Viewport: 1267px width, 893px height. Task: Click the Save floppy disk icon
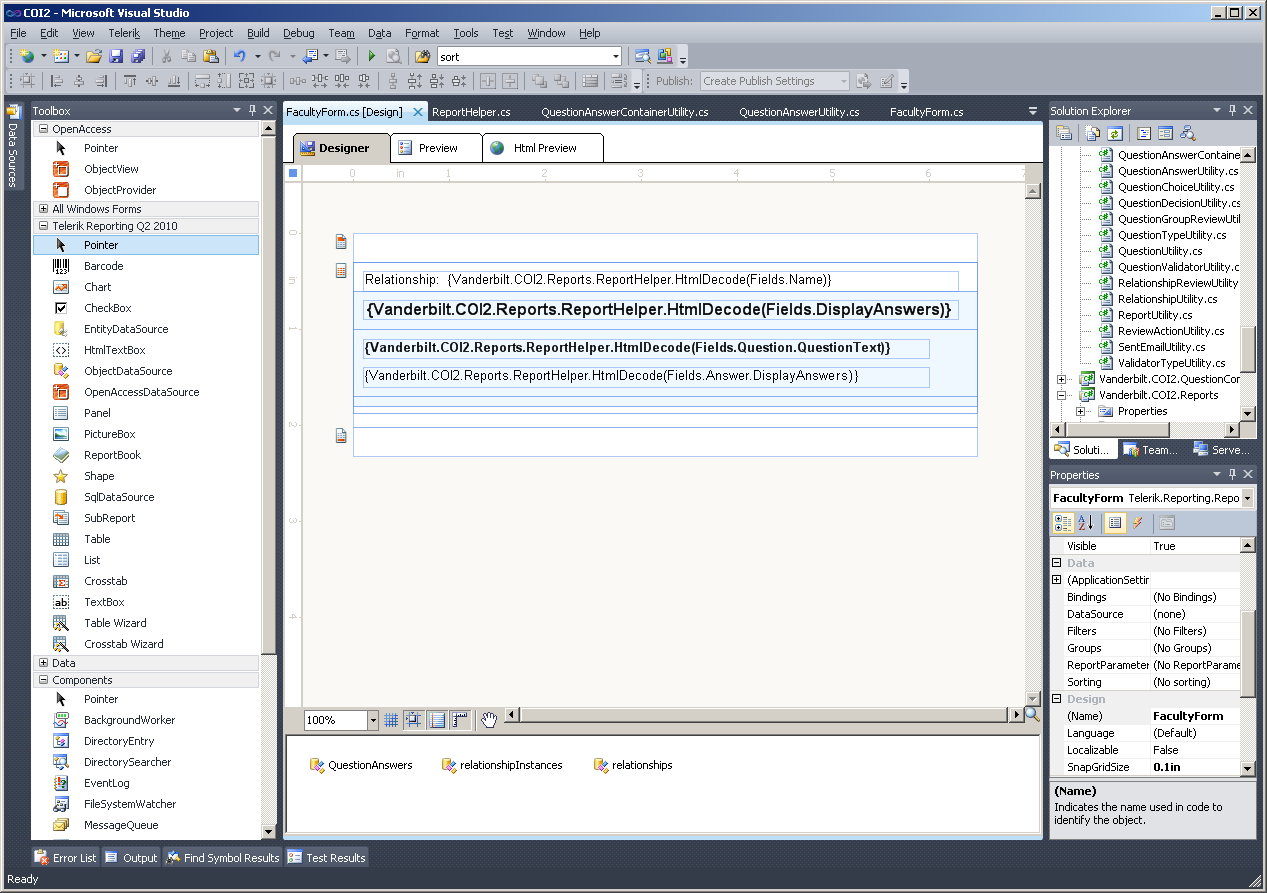click(x=116, y=56)
